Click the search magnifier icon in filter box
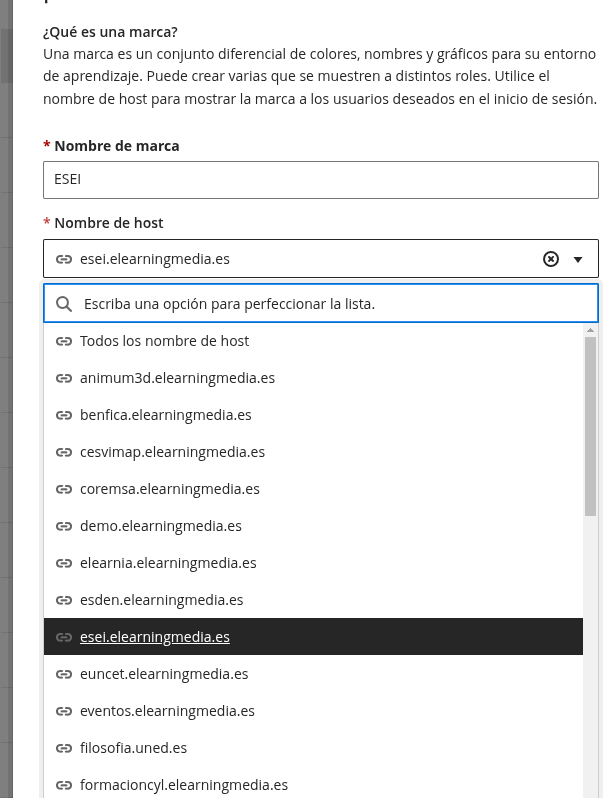The image size is (607, 798). (x=64, y=304)
